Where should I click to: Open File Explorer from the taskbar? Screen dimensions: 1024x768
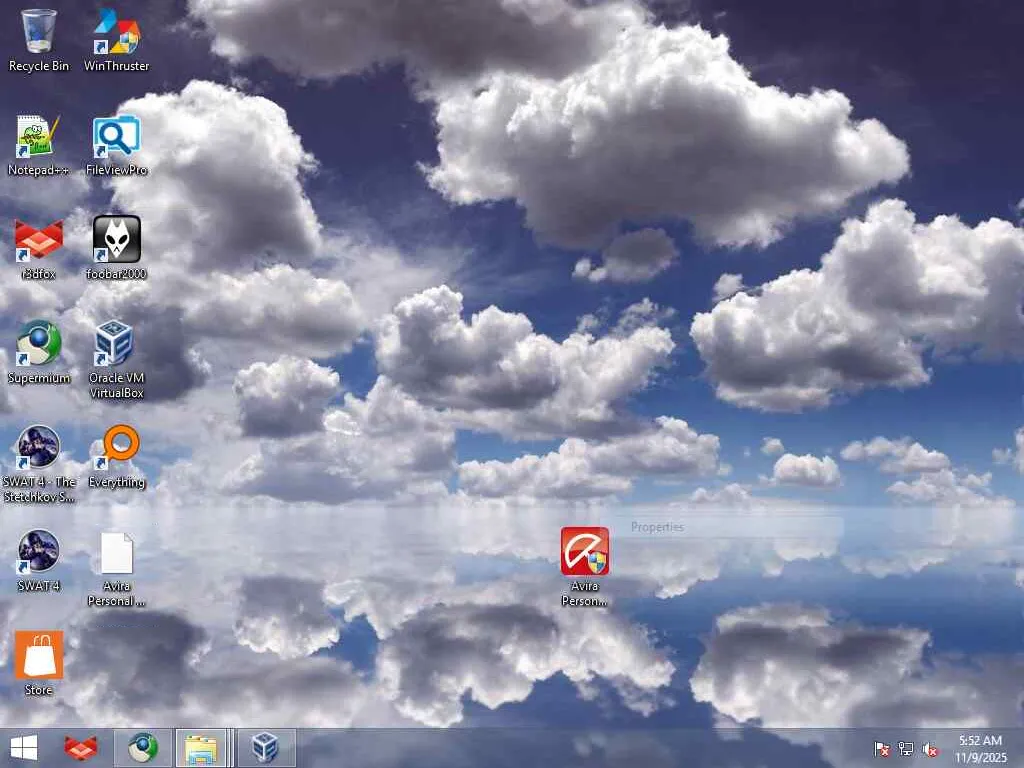[201, 748]
